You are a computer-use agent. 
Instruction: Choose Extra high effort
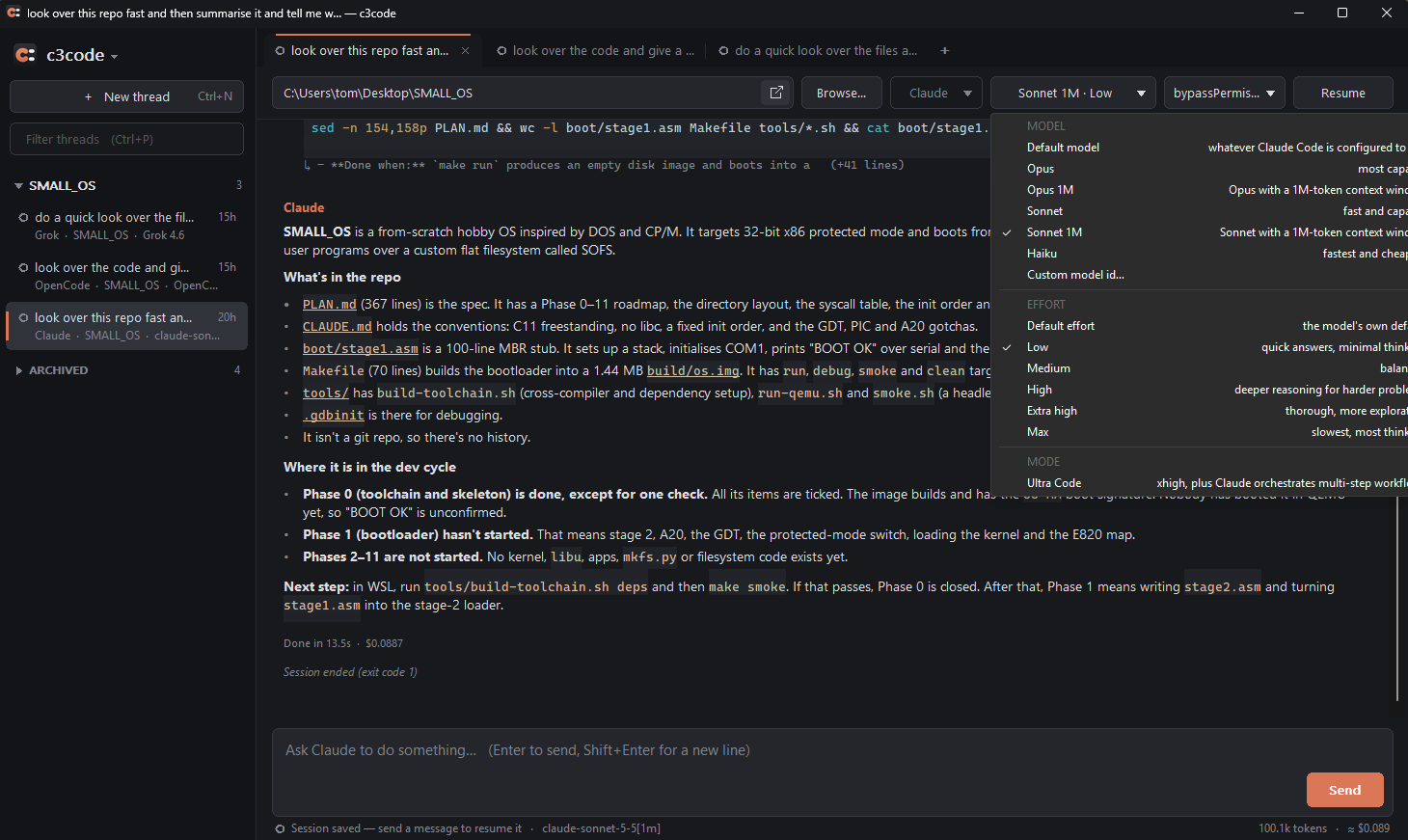[x=1200, y=411]
